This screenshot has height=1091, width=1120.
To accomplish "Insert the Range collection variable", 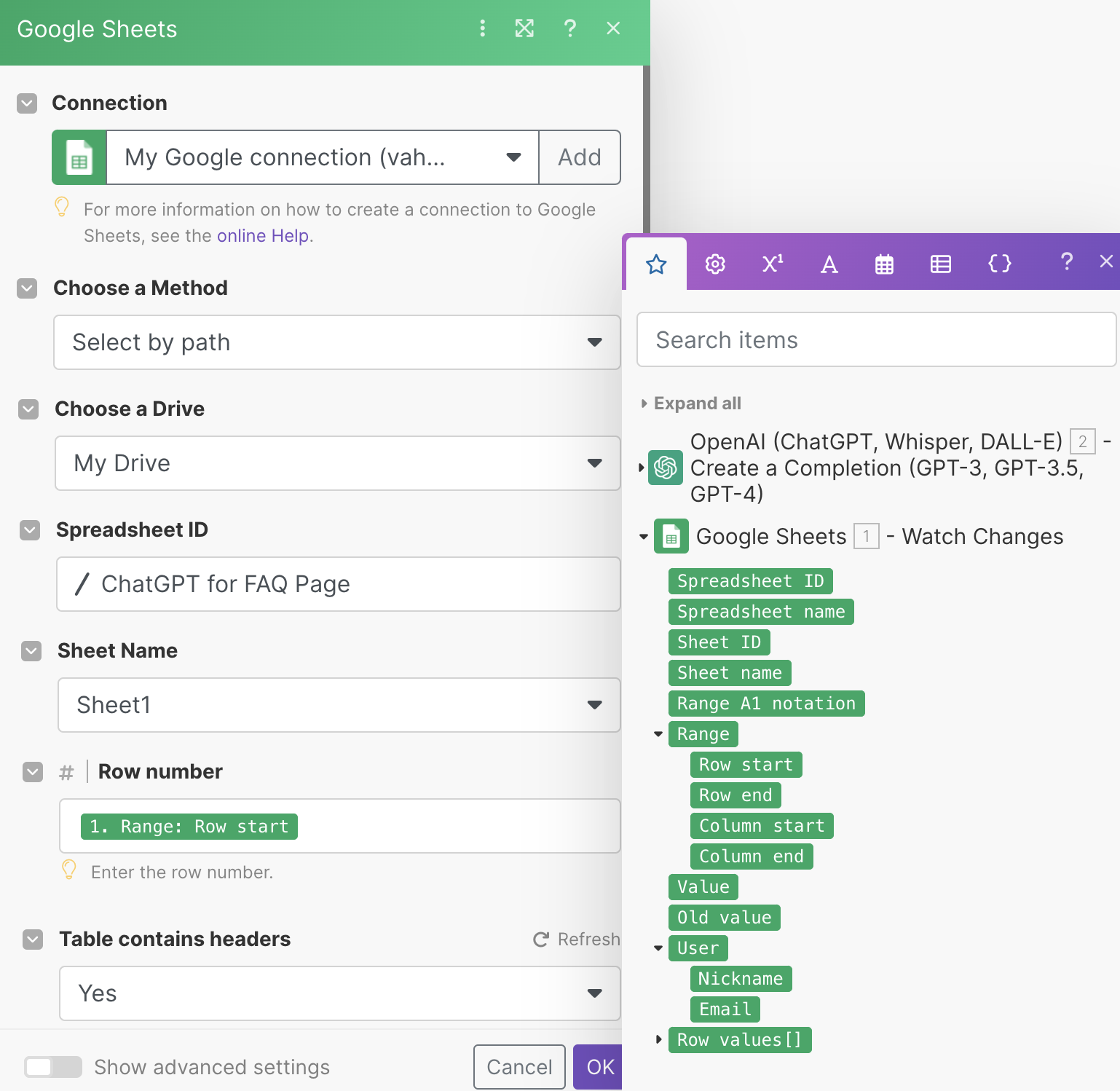I will point(703,734).
